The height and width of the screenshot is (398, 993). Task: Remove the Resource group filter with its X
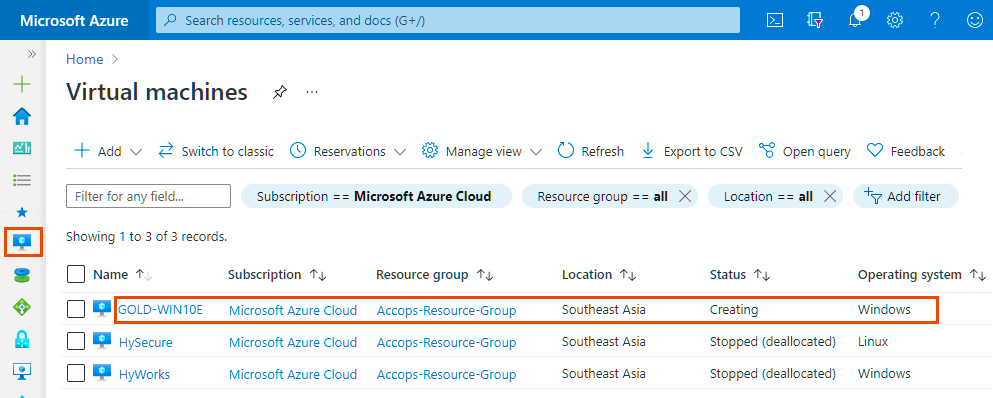click(x=685, y=196)
